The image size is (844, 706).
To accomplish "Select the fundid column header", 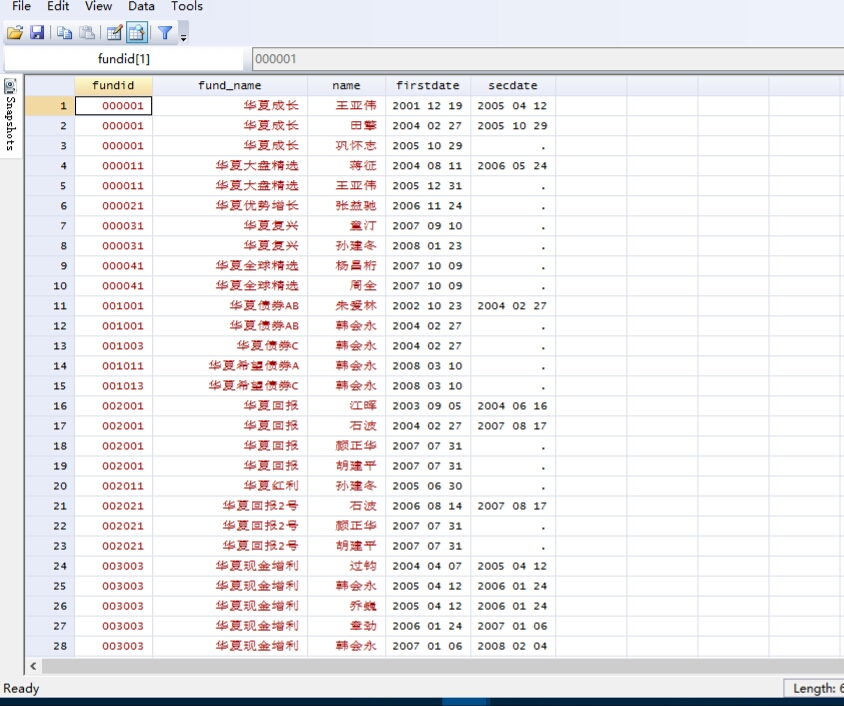I will click(113, 86).
